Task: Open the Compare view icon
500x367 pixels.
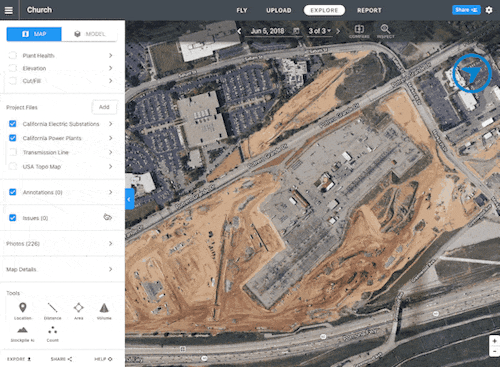Action: click(x=359, y=31)
